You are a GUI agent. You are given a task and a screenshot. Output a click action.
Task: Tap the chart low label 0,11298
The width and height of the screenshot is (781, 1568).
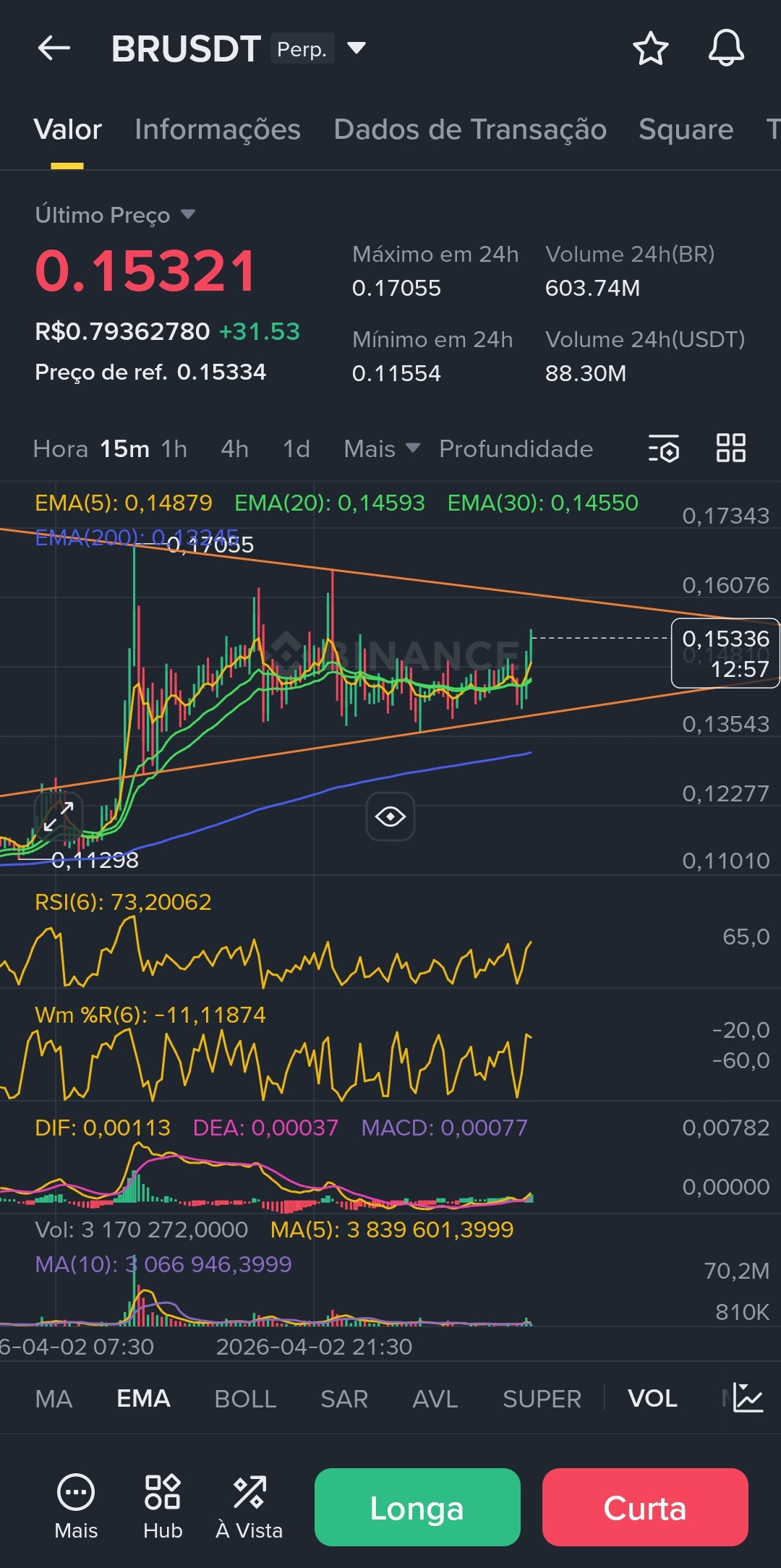(x=95, y=860)
